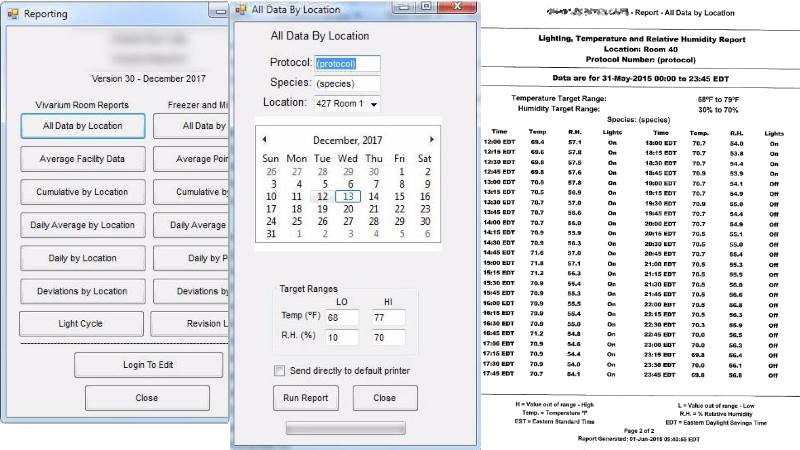Open Daily by Location report
This screenshot has width=800, height=450.
[83, 258]
